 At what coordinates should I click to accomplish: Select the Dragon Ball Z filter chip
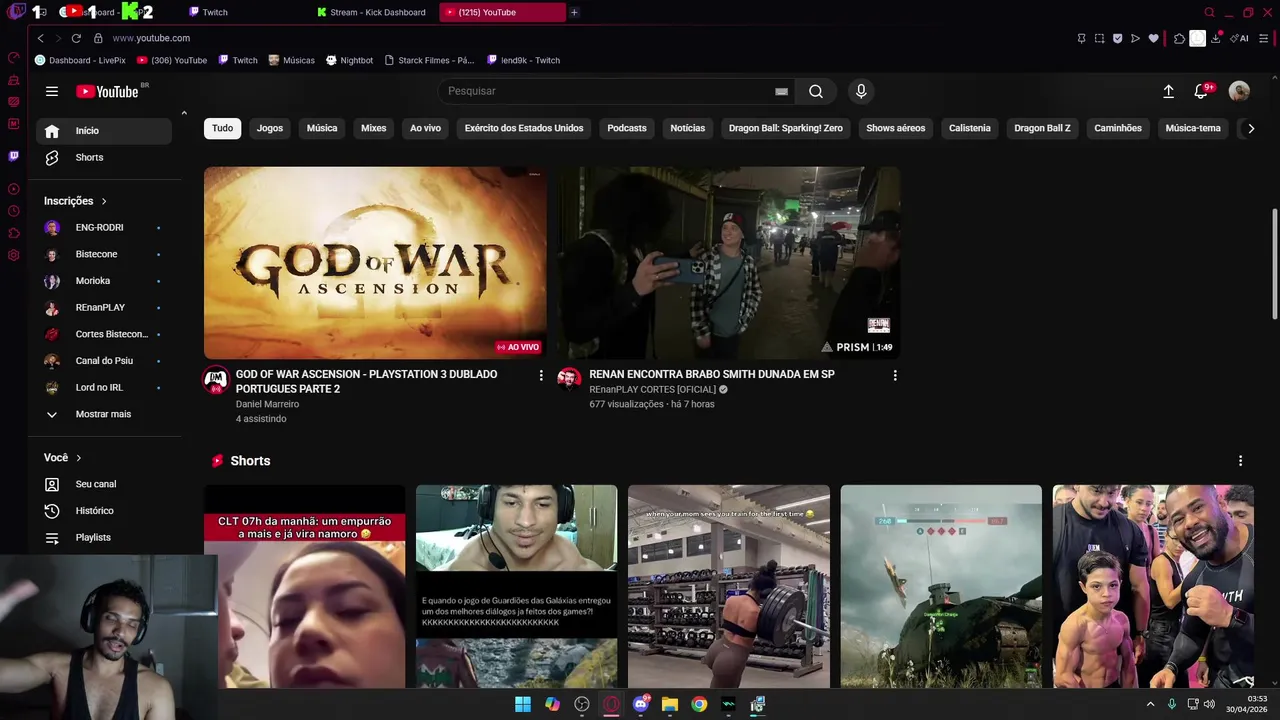1042,128
